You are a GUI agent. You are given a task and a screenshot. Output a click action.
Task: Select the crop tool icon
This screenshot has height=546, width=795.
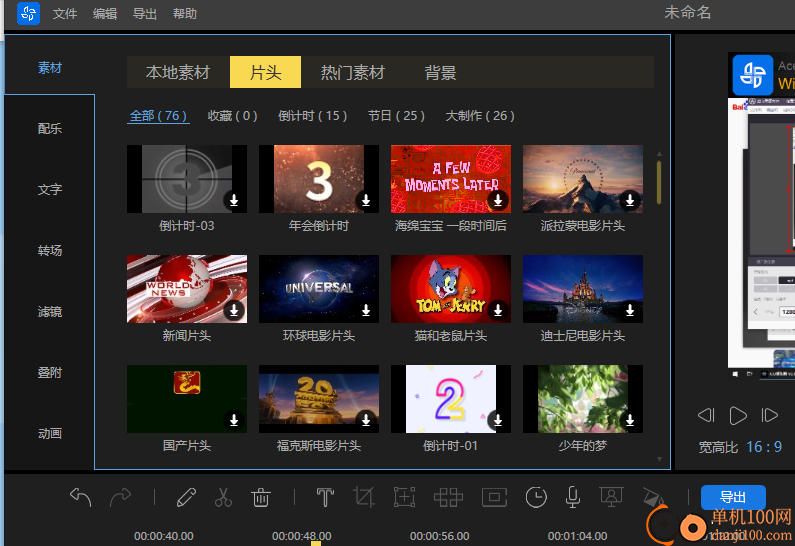[x=364, y=497]
